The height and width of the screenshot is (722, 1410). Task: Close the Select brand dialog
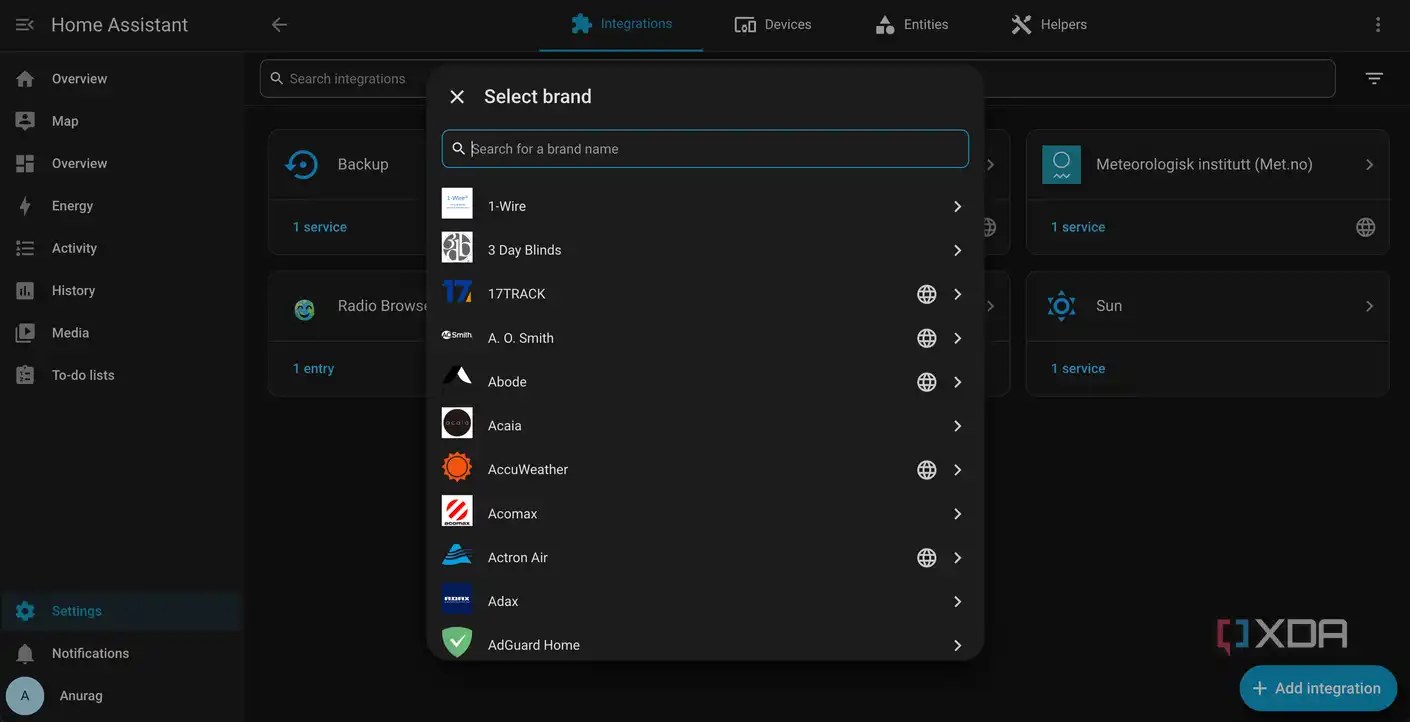457,97
